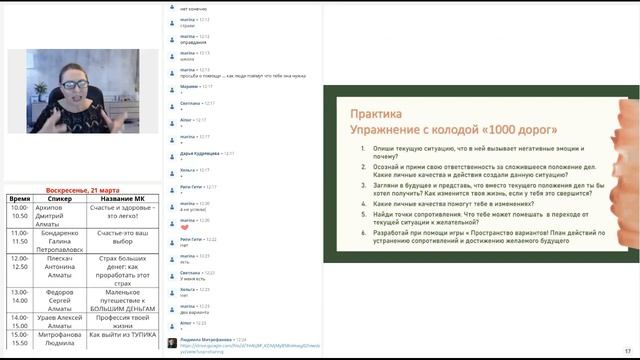Image resolution: width=640 pixels, height=360 pixels.
Task: Click avatar next to marina's heart message
Action: pos(172,223)
